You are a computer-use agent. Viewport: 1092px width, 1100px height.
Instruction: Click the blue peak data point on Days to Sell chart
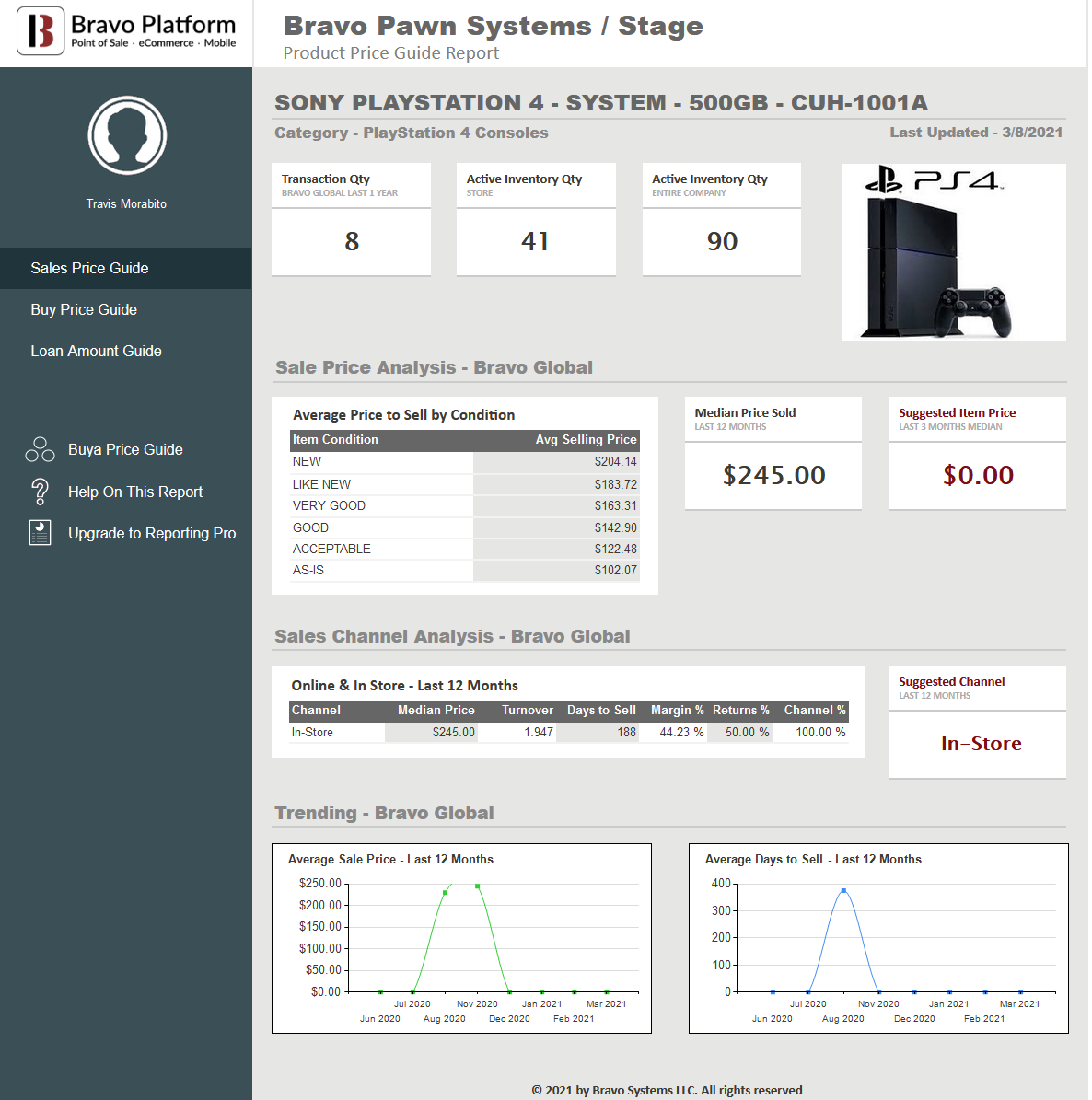coord(843,891)
